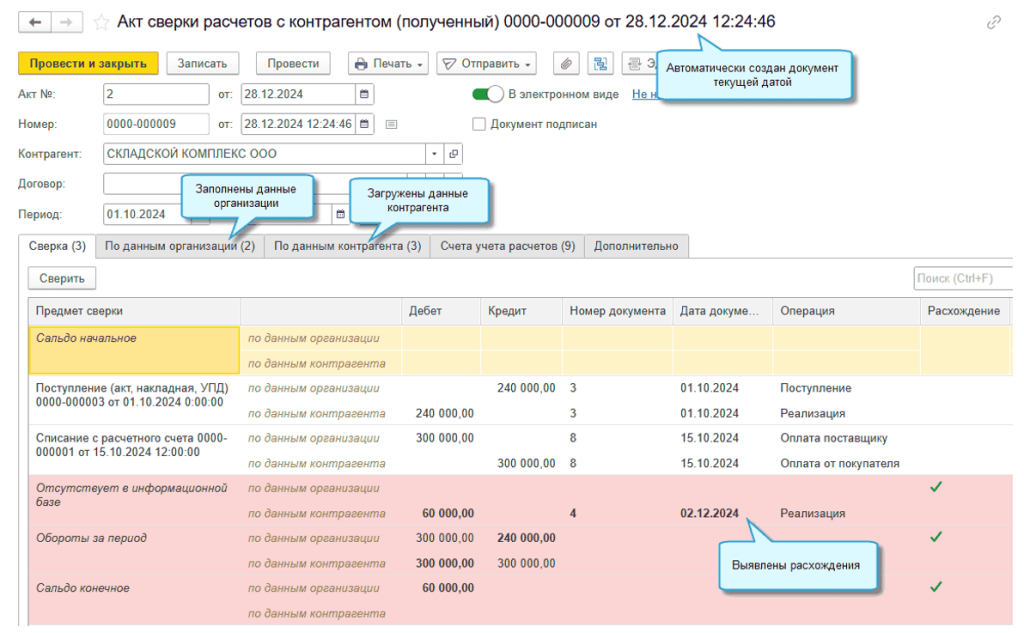
Task: Click the Номер документа column header
Action: point(617,312)
